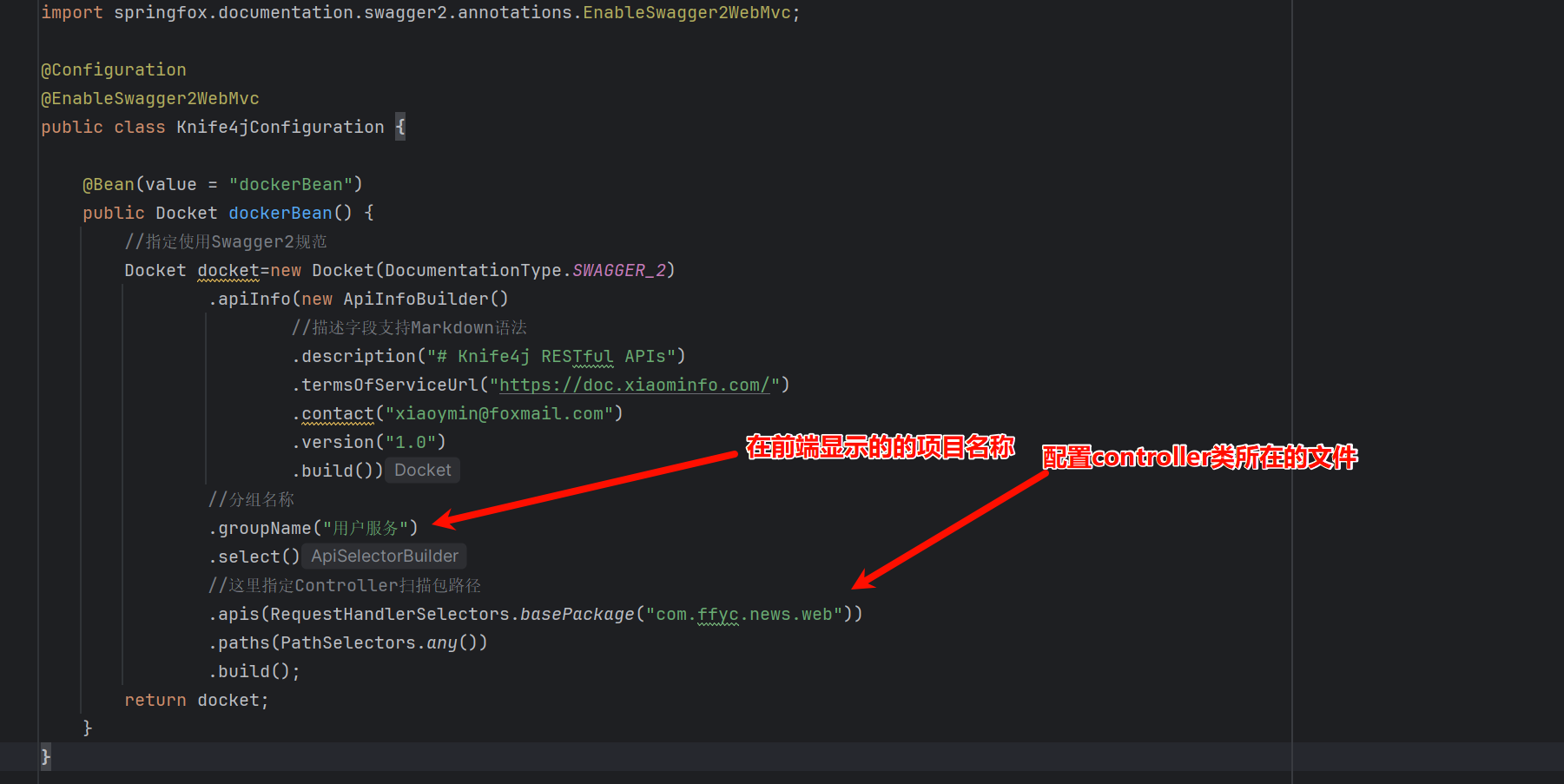Screen dimensions: 1564x784
Task: Click the Markdown语法 comment line
Action: coord(410,327)
